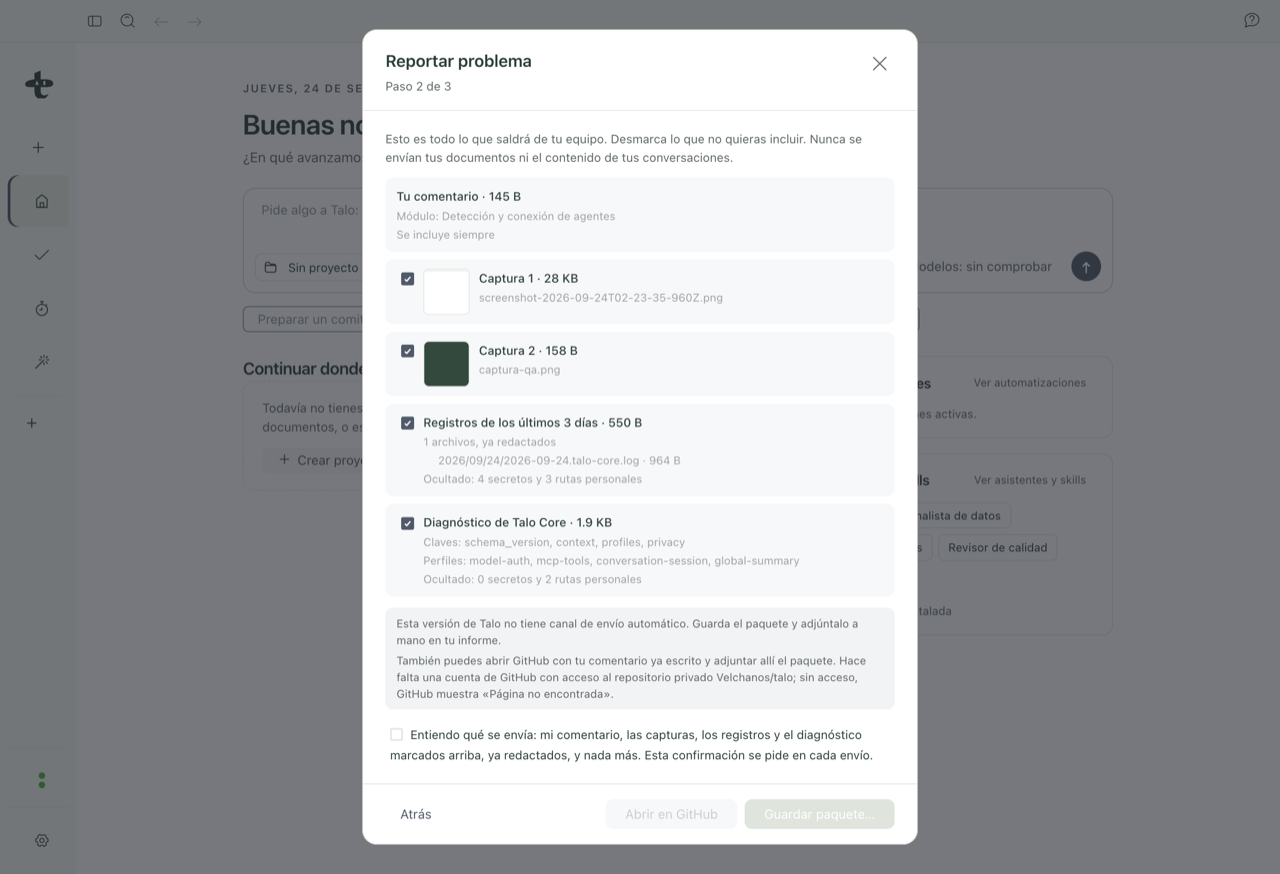Click the 2026-09-24.talo-core.log file line

[559, 461]
